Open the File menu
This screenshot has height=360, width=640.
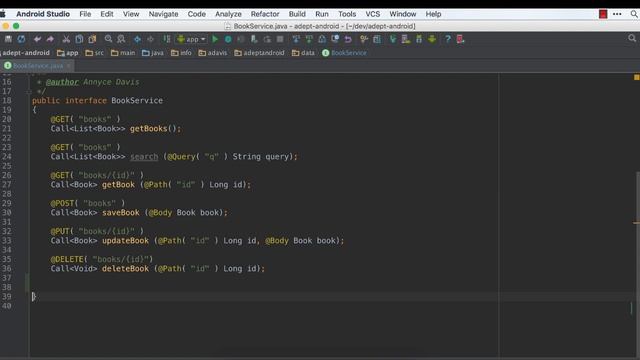[85, 14]
